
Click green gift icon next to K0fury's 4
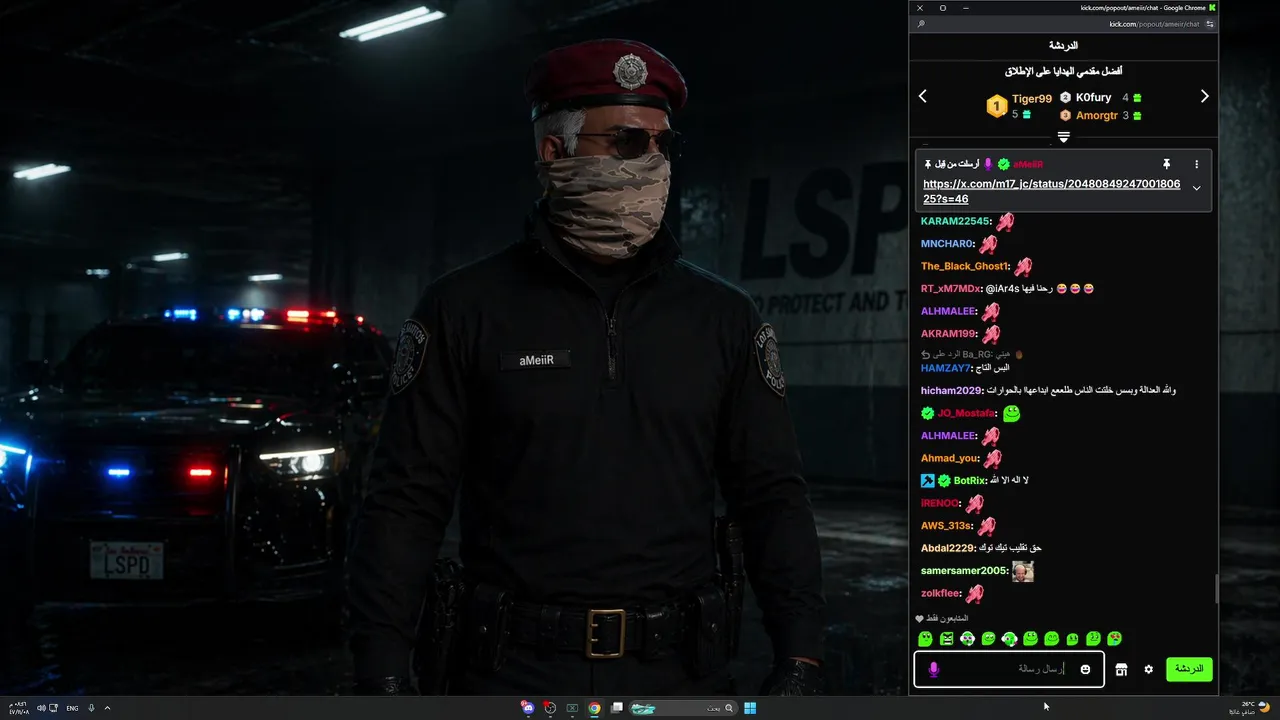click(1137, 98)
